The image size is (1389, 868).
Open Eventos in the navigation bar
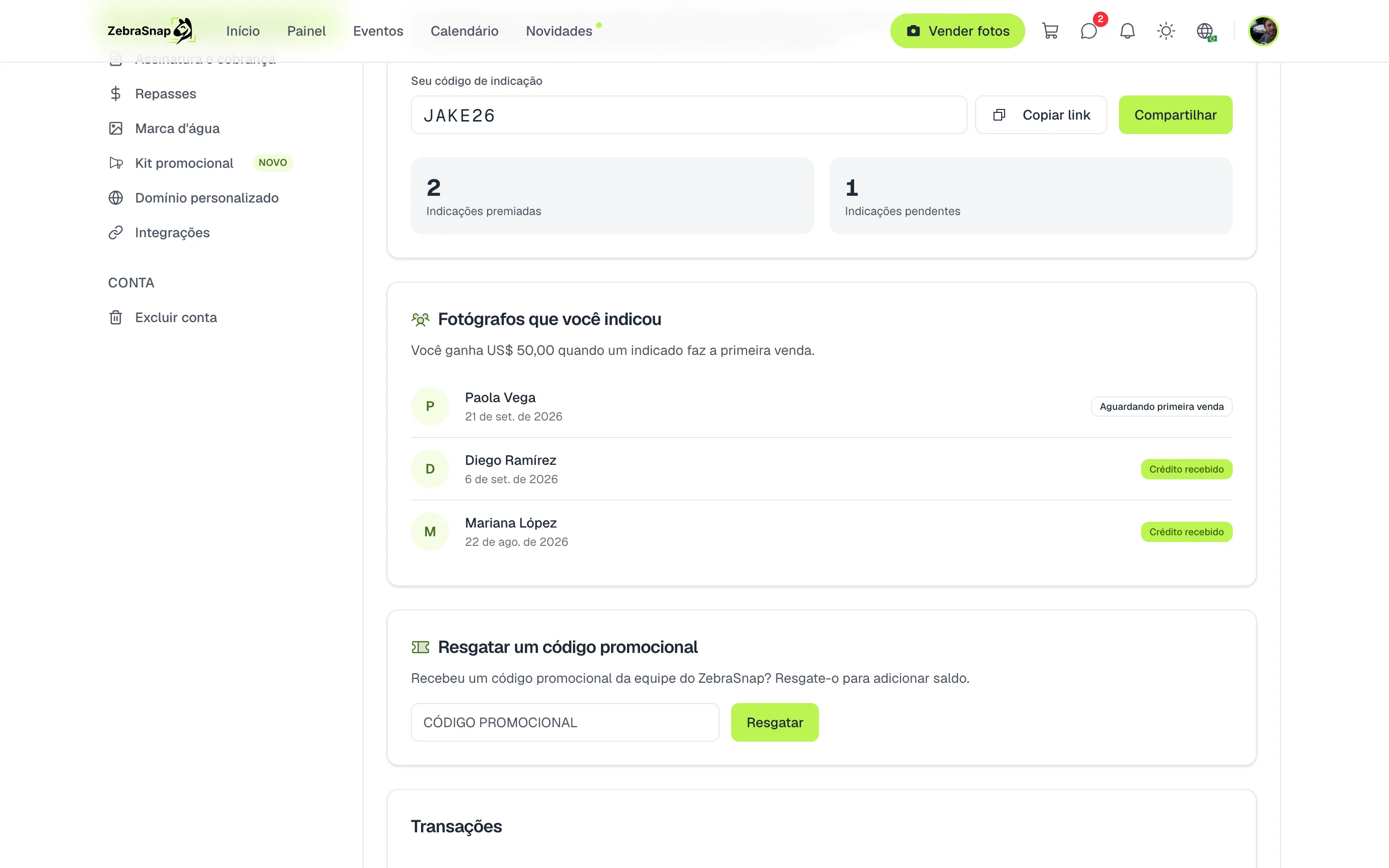pyautogui.click(x=378, y=31)
